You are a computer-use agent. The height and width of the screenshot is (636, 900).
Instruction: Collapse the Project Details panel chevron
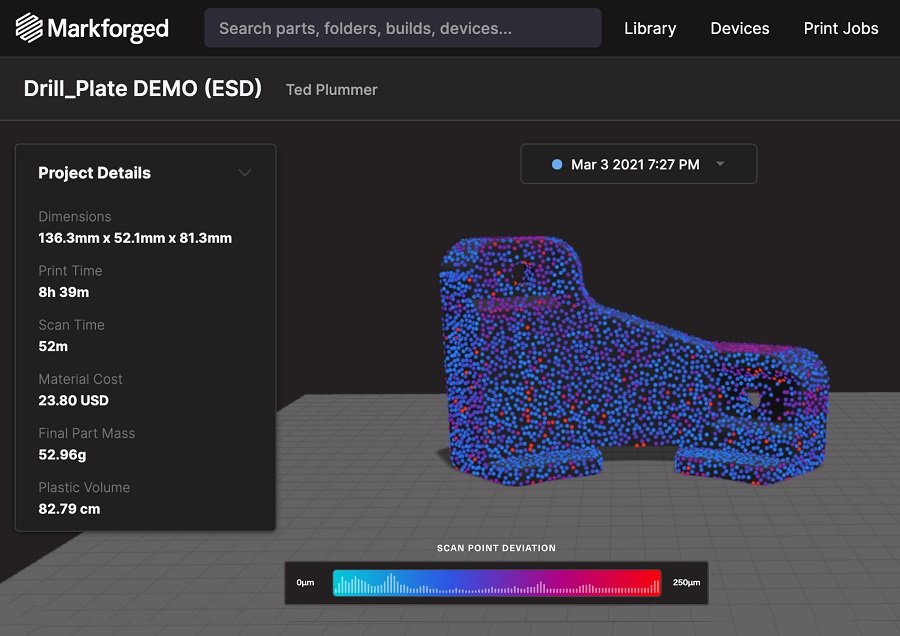click(245, 173)
